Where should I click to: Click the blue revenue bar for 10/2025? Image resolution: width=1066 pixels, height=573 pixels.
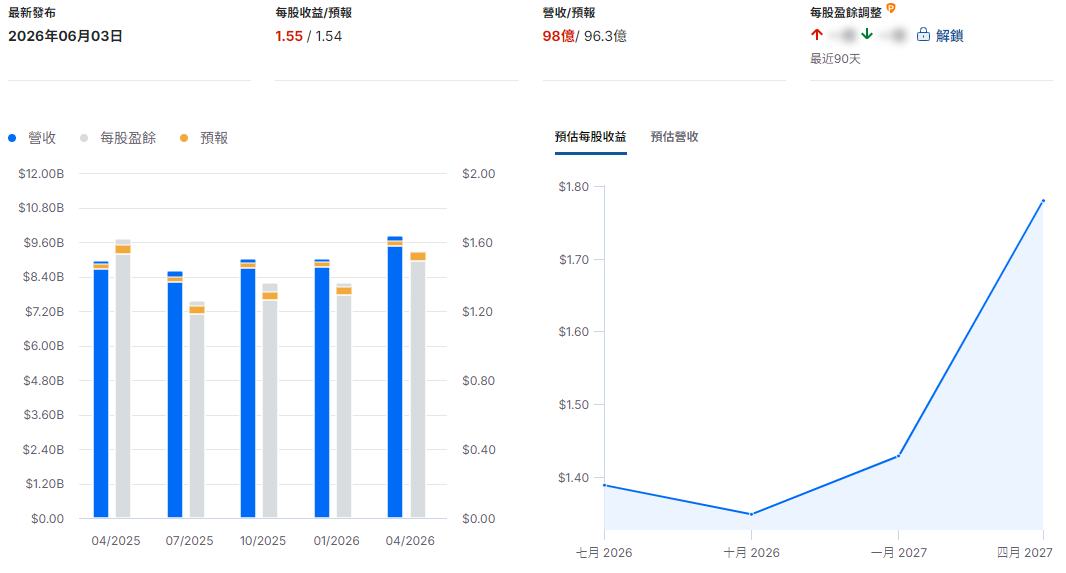pyautogui.click(x=248, y=388)
